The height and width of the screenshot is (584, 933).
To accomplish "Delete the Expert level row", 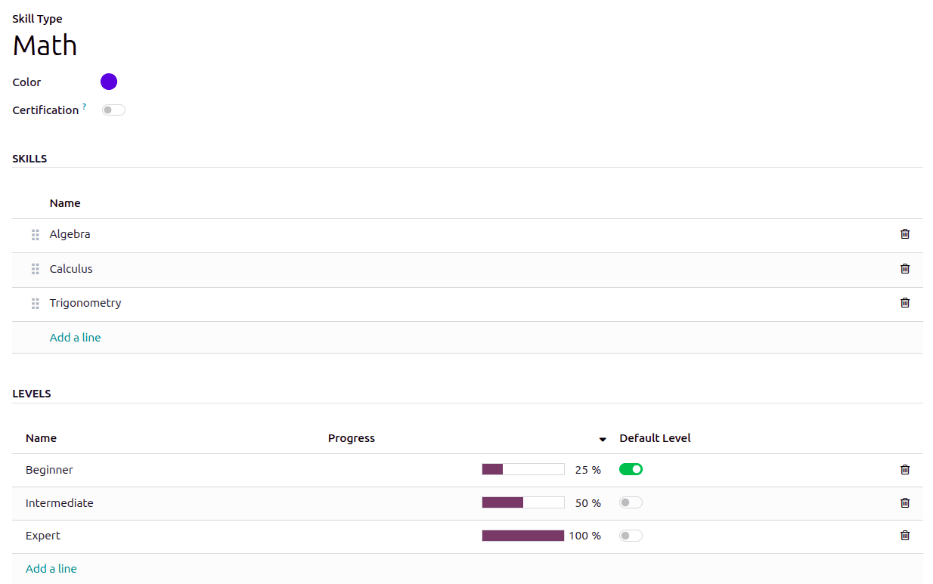I will point(904,536).
